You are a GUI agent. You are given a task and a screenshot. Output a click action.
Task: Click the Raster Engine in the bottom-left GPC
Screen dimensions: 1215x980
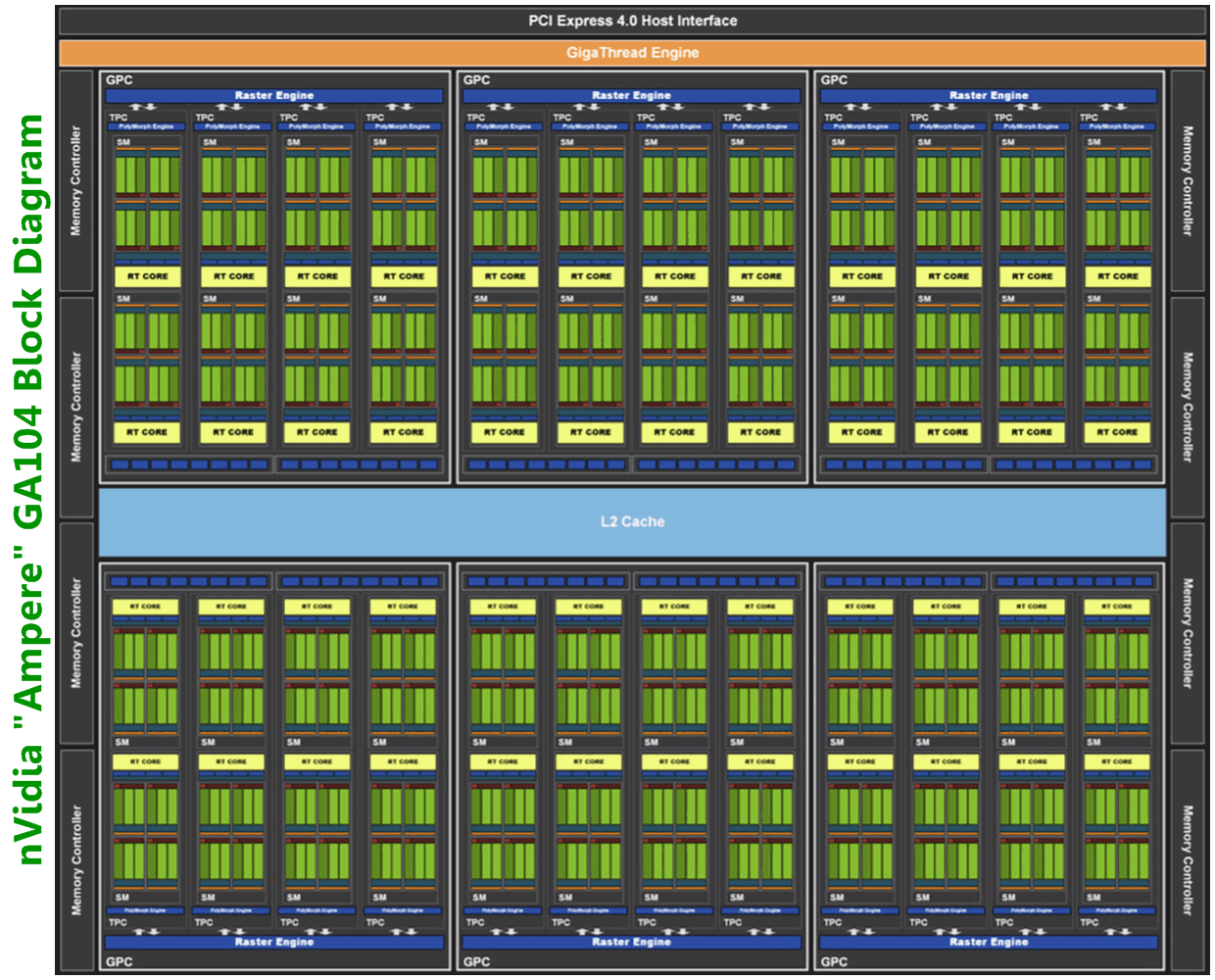click(x=273, y=942)
